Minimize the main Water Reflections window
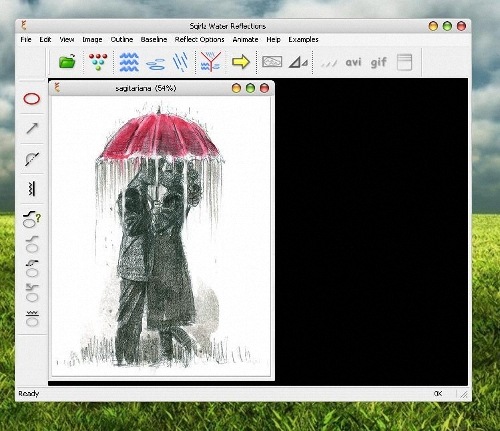Screen dimensions: 500x431 (x=433, y=26)
